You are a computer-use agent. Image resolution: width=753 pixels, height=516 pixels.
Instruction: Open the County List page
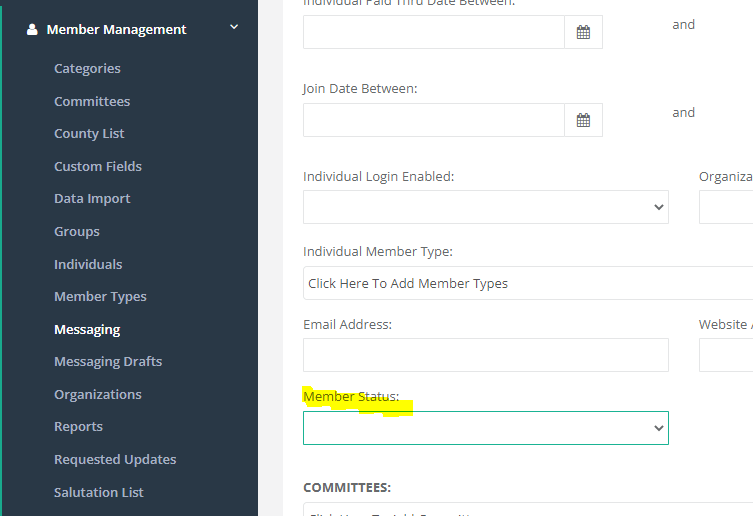(x=89, y=134)
